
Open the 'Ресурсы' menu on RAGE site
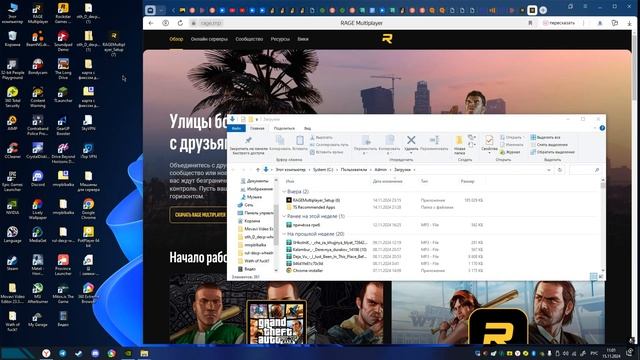(280, 39)
